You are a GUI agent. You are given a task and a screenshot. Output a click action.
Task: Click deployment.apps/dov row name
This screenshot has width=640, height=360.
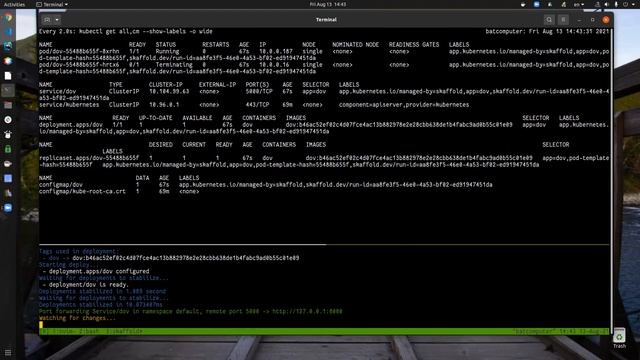71,124
